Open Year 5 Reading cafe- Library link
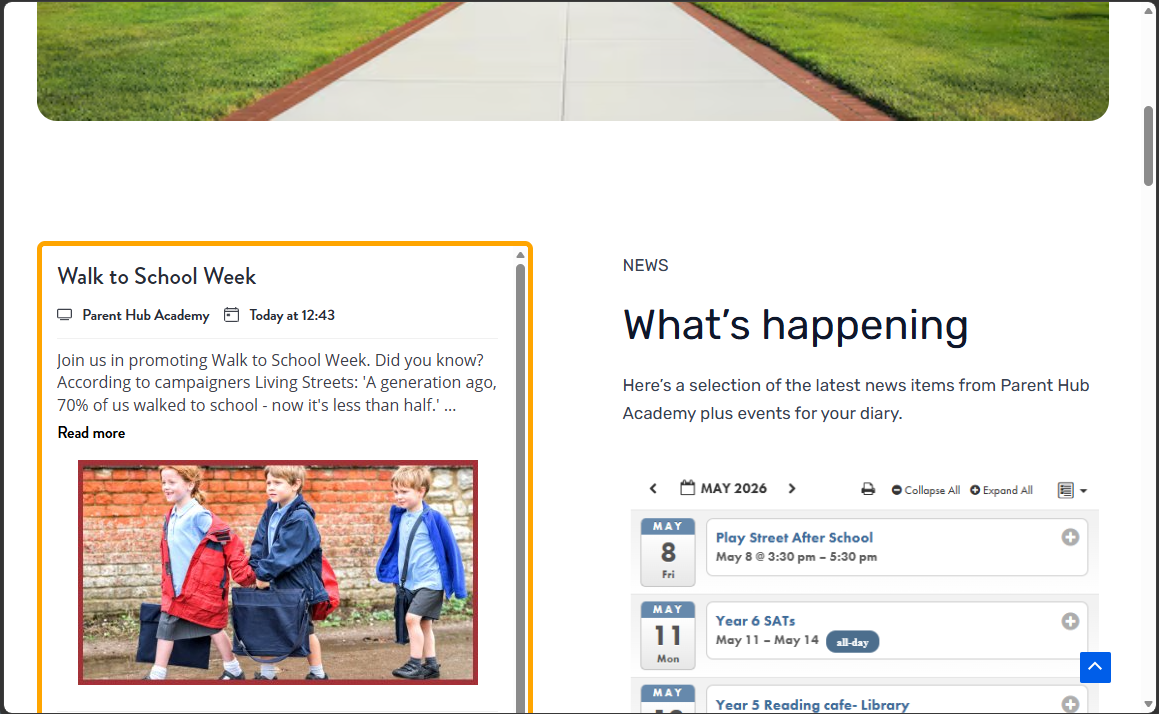1159x714 pixels. pyautogui.click(x=812, y=704)
